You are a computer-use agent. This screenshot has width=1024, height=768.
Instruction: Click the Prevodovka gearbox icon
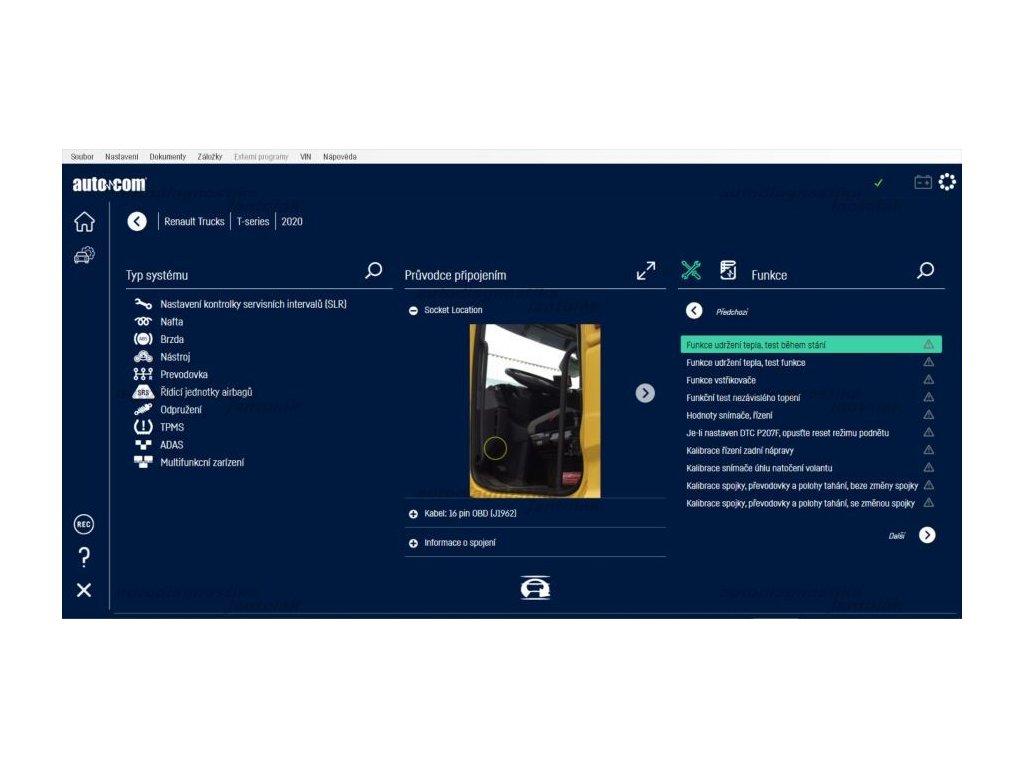click(143, 374)
